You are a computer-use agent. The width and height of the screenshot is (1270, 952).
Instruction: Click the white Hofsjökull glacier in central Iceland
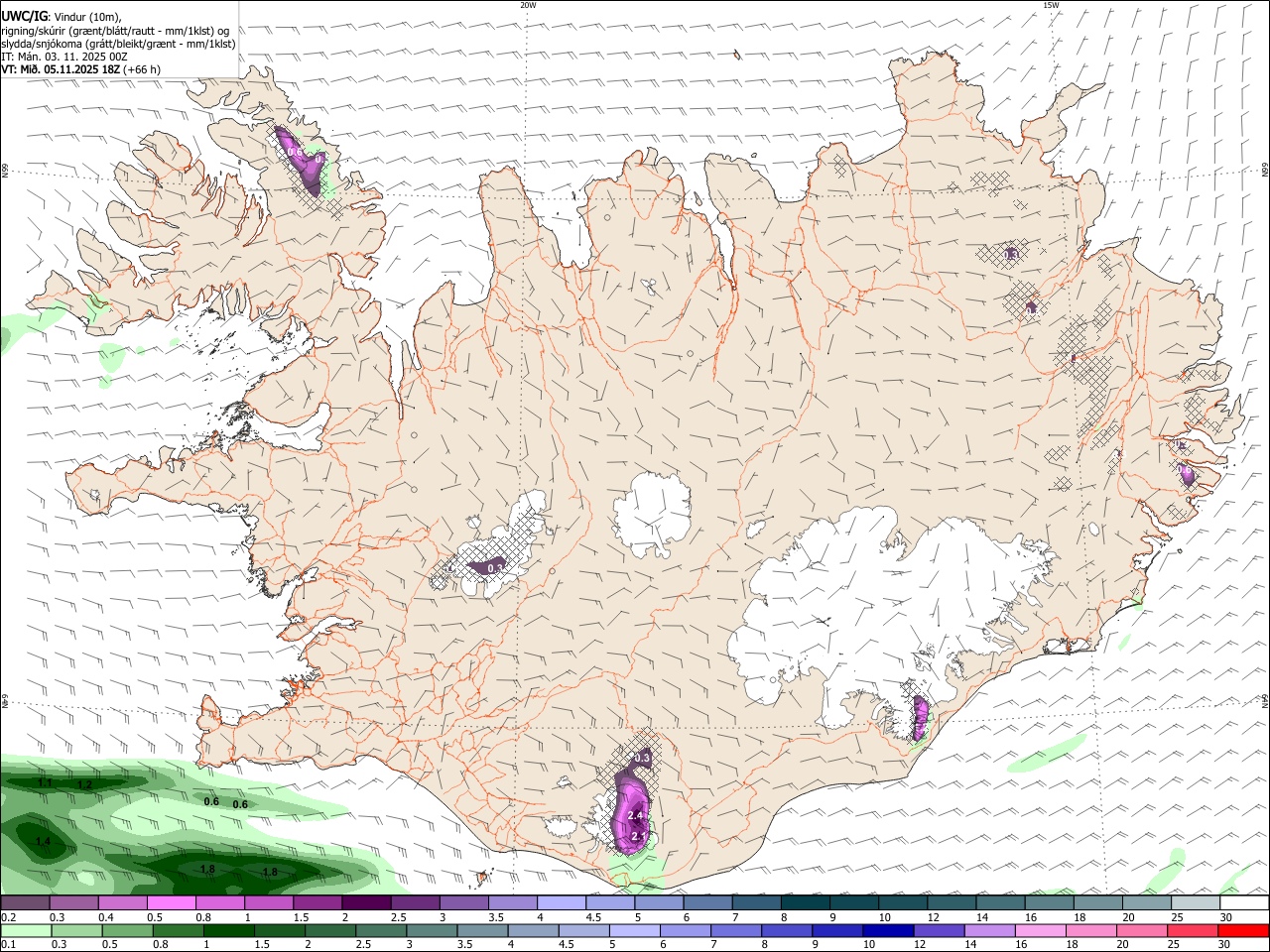[652, 514]
